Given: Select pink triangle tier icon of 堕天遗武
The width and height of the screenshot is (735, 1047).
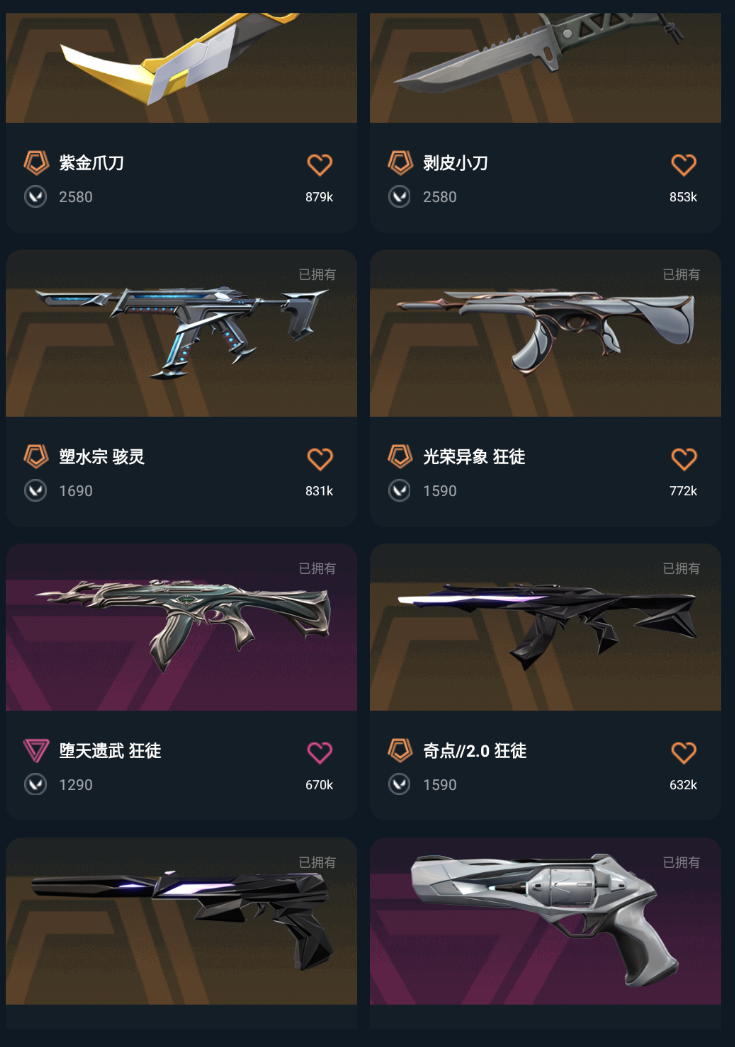Looking at the screenshot, I should coord(36,751).
